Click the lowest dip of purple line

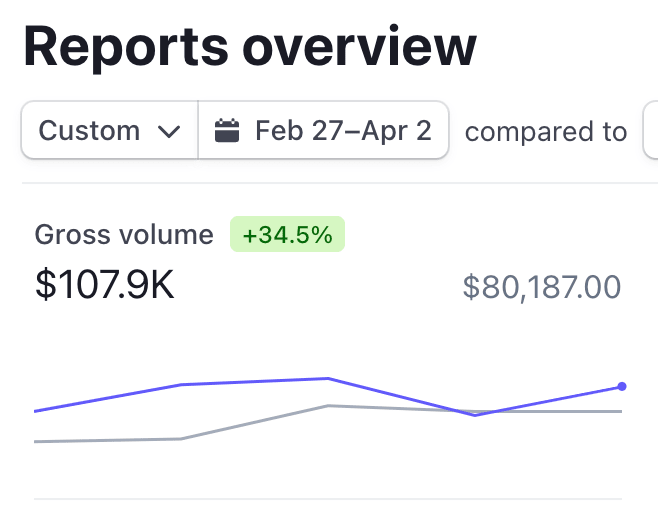[x=475, y=415]
